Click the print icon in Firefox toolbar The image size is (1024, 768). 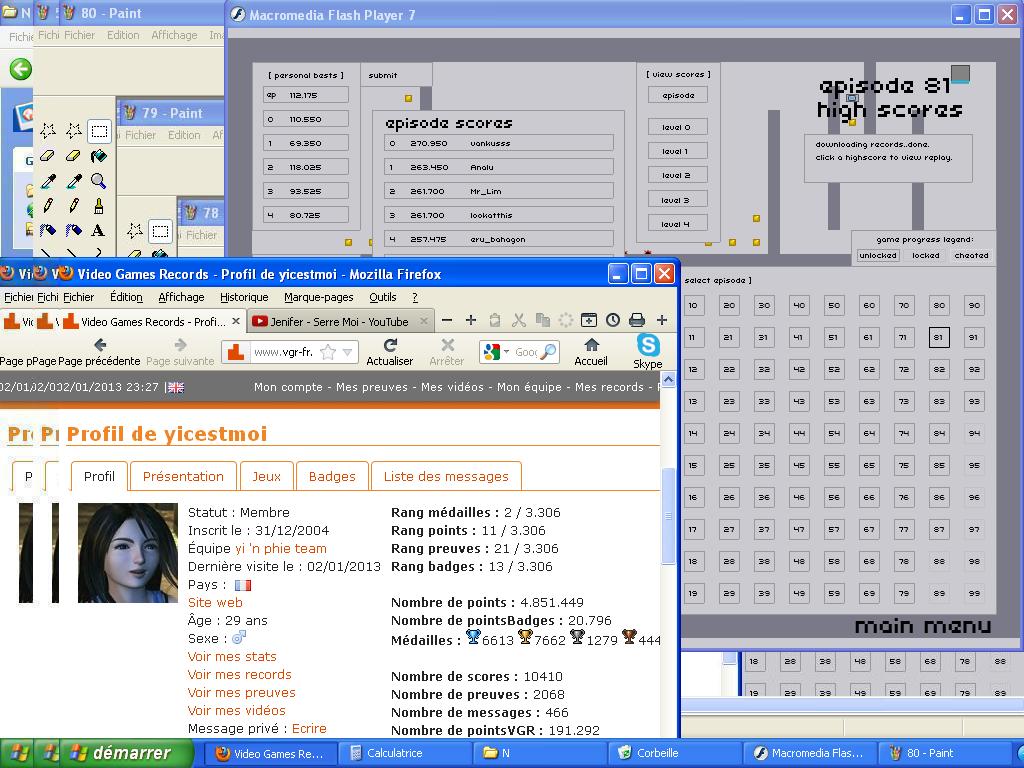[x=636, y=320]
